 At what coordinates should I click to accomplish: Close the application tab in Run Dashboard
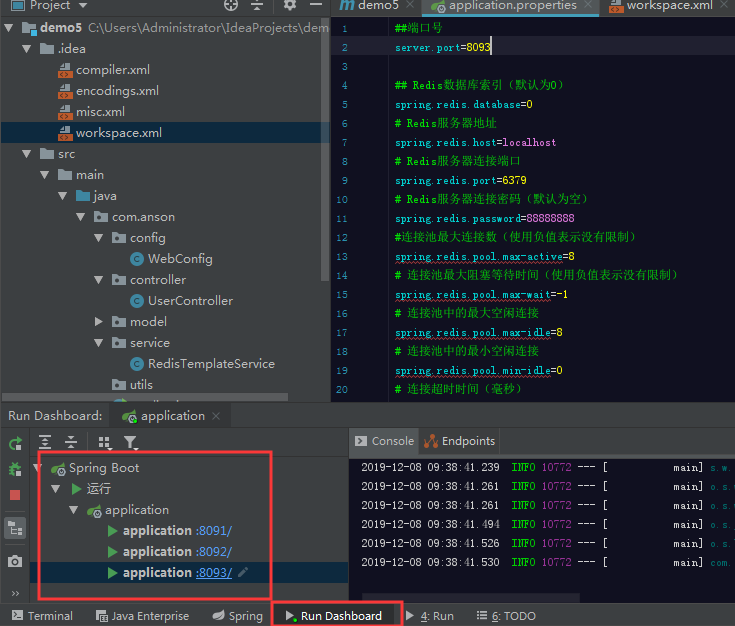(x=218, y=416)
